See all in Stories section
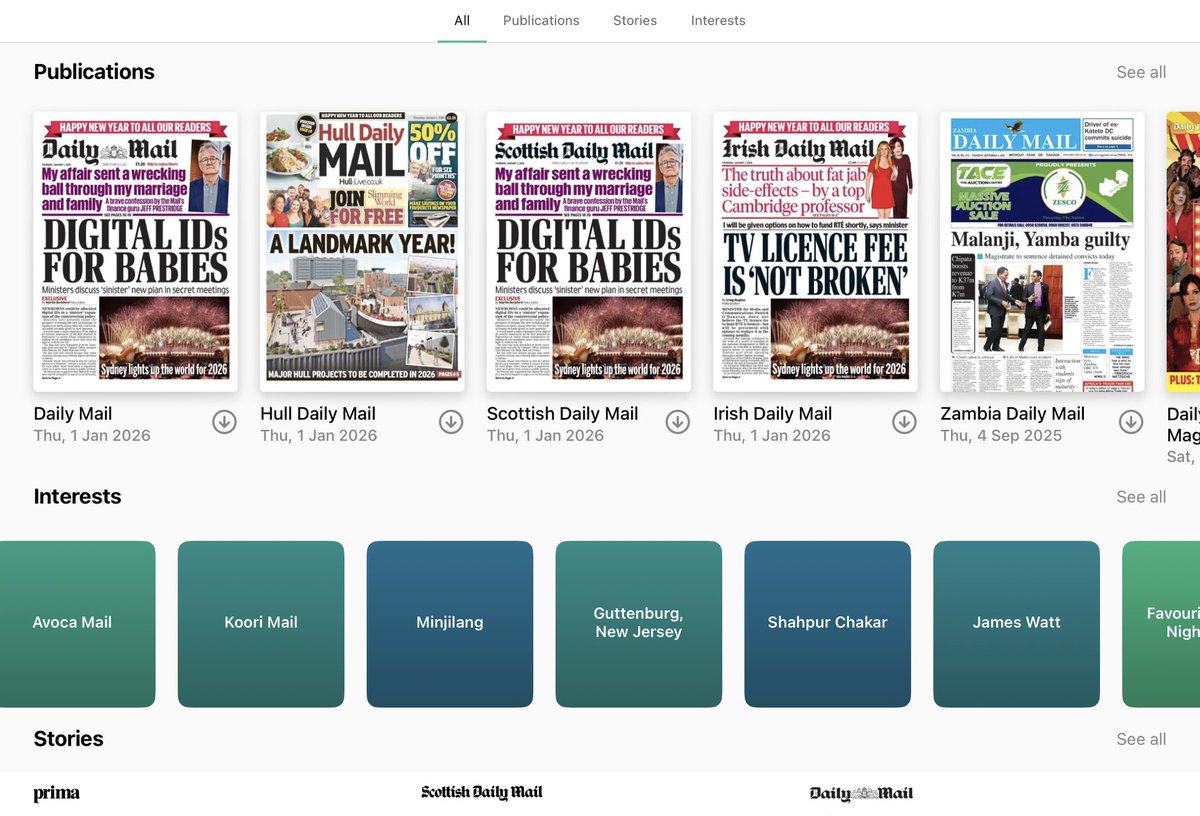The width and height of the screenshot is (1200, 816). point(1141,739)
